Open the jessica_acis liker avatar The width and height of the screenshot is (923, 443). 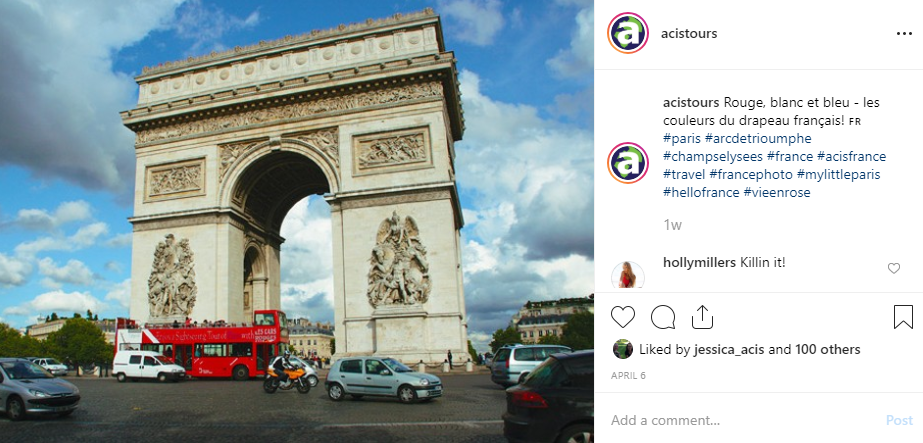click(x=622, y=349)
